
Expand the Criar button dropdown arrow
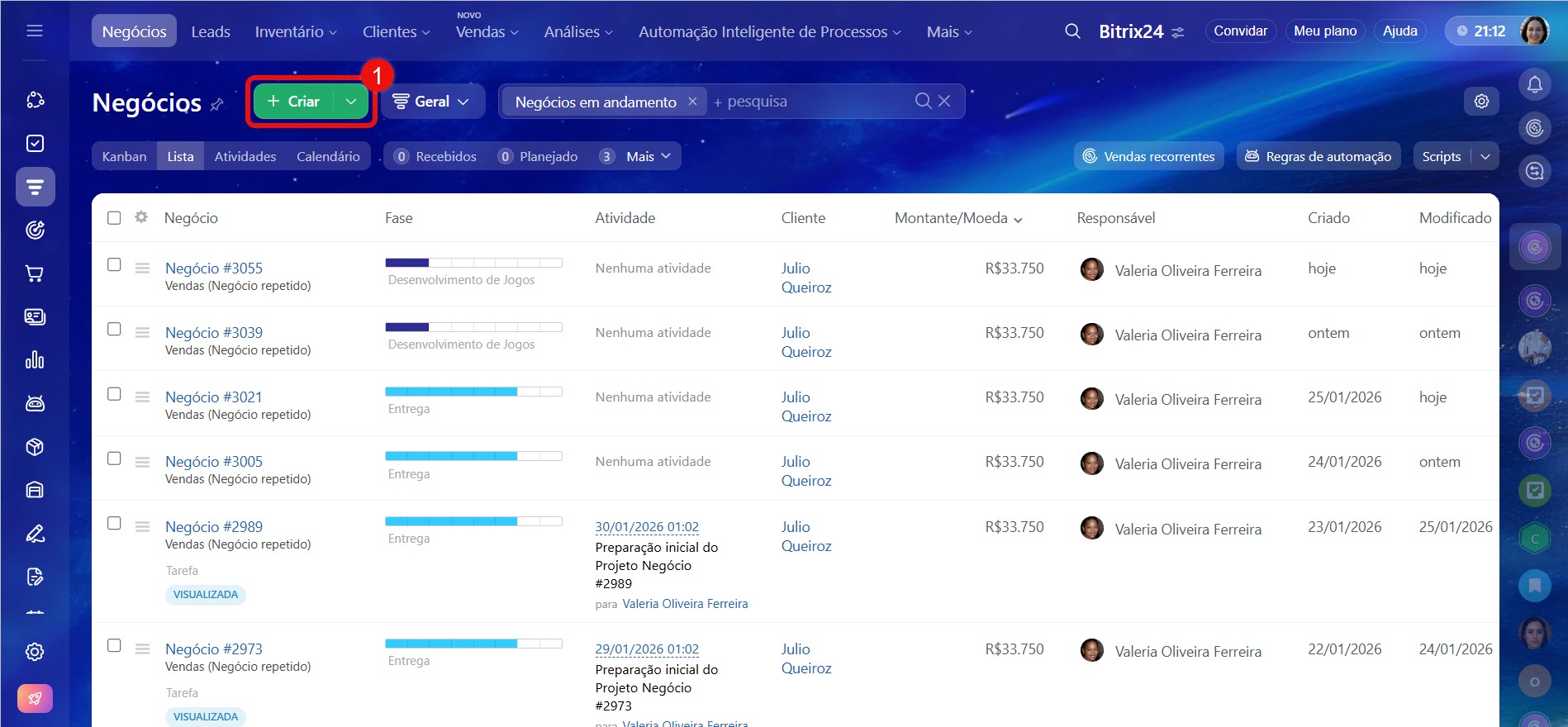351,101
